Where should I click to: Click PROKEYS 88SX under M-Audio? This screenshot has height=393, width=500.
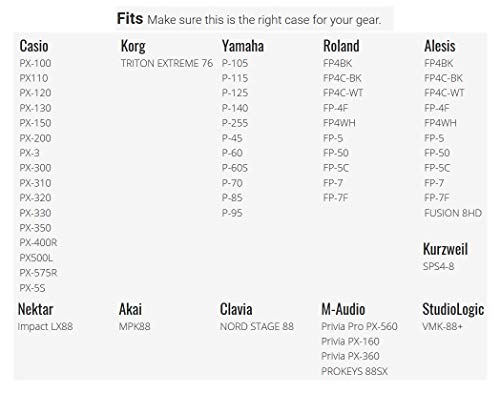(x=355, y=371)
